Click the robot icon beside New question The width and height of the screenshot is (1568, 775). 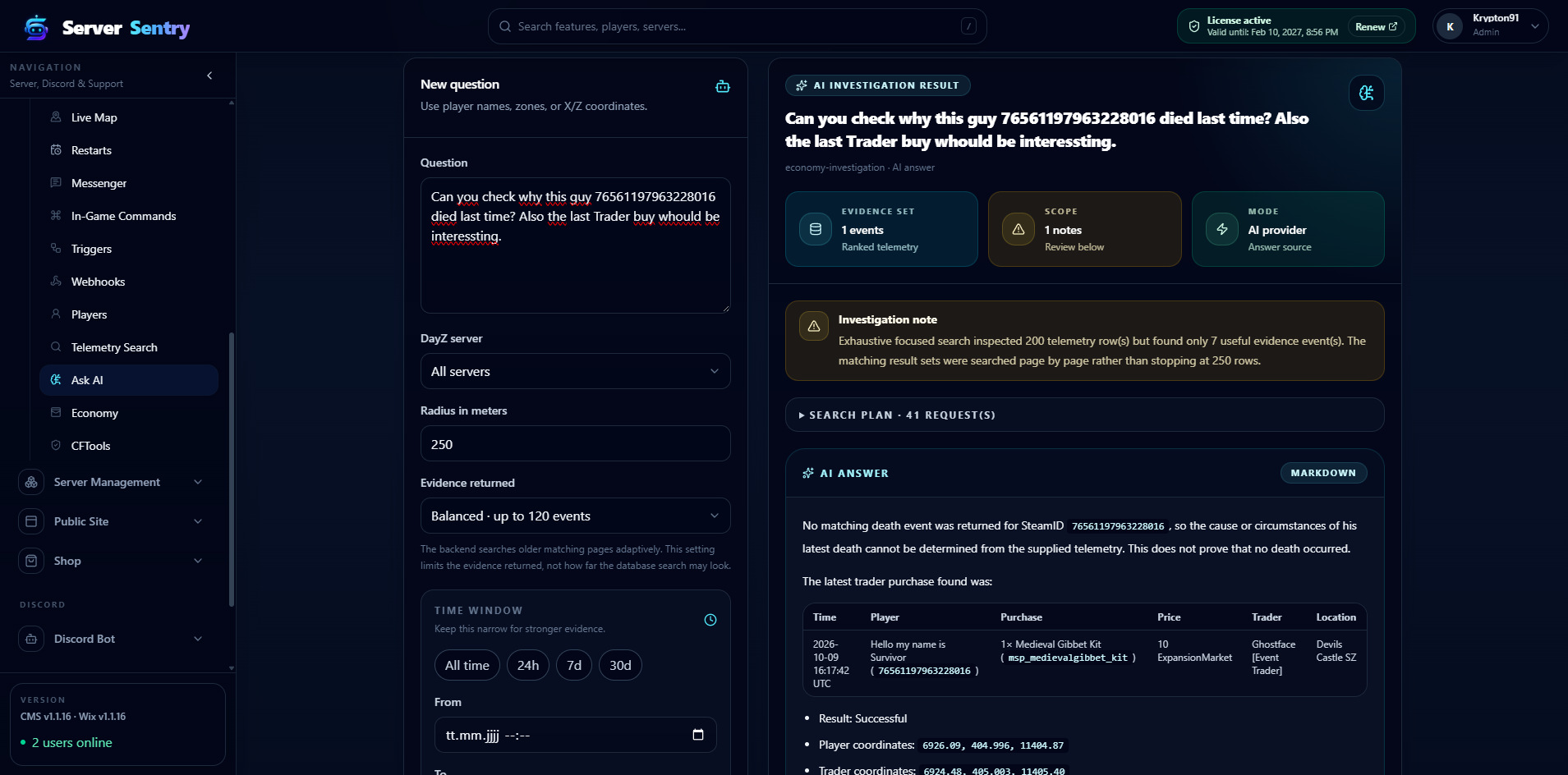tap(723, 86)
